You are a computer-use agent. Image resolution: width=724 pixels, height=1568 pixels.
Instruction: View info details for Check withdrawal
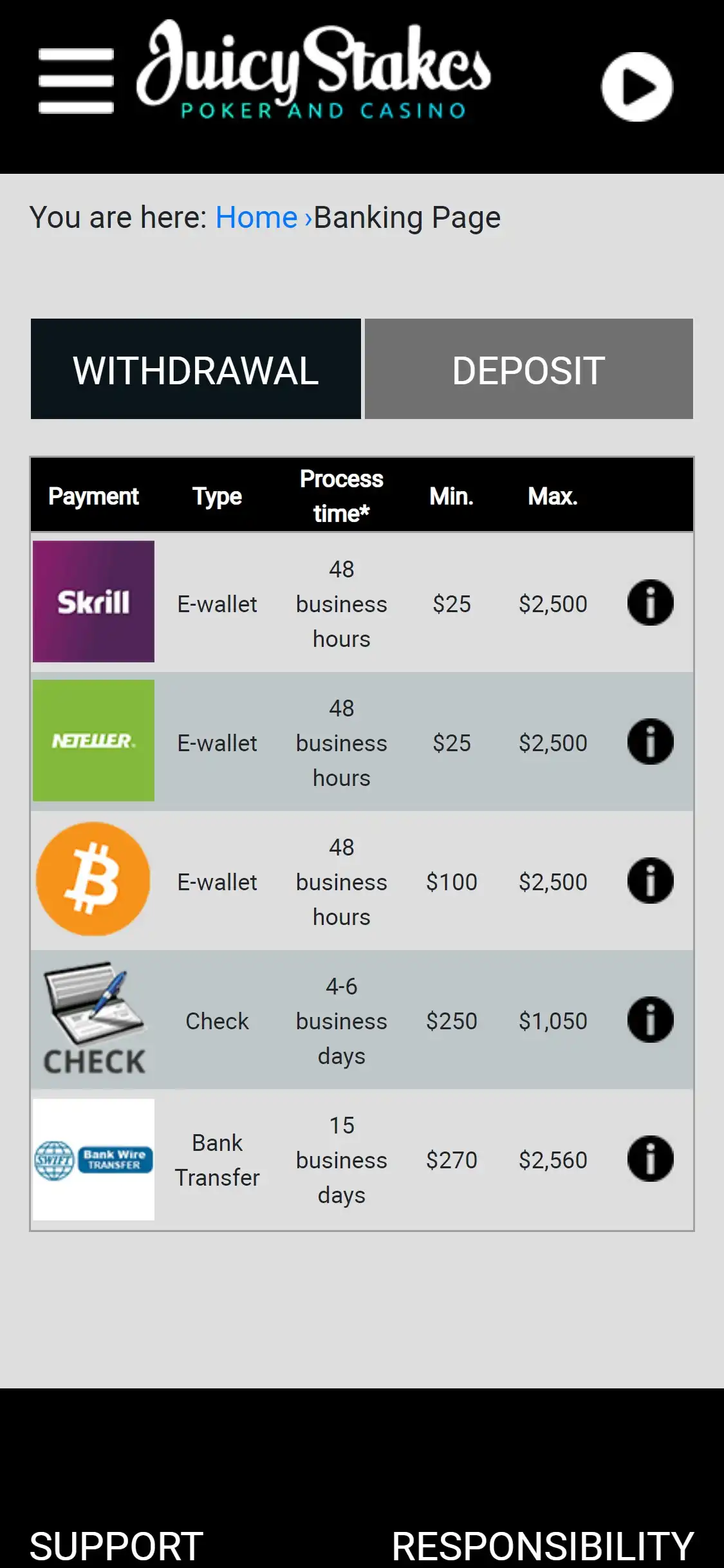tap(650, 1020)
